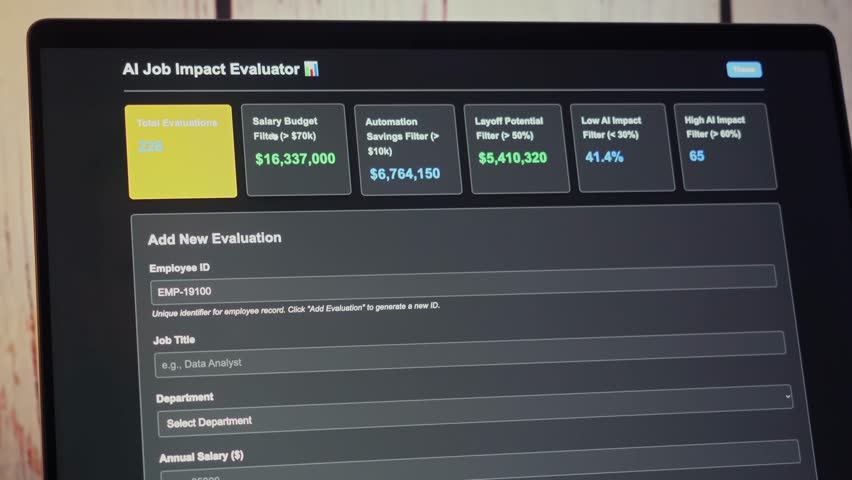The image size is (852, 480).
Task: Click the $5,410,320 value
Action: pos(512,158)
